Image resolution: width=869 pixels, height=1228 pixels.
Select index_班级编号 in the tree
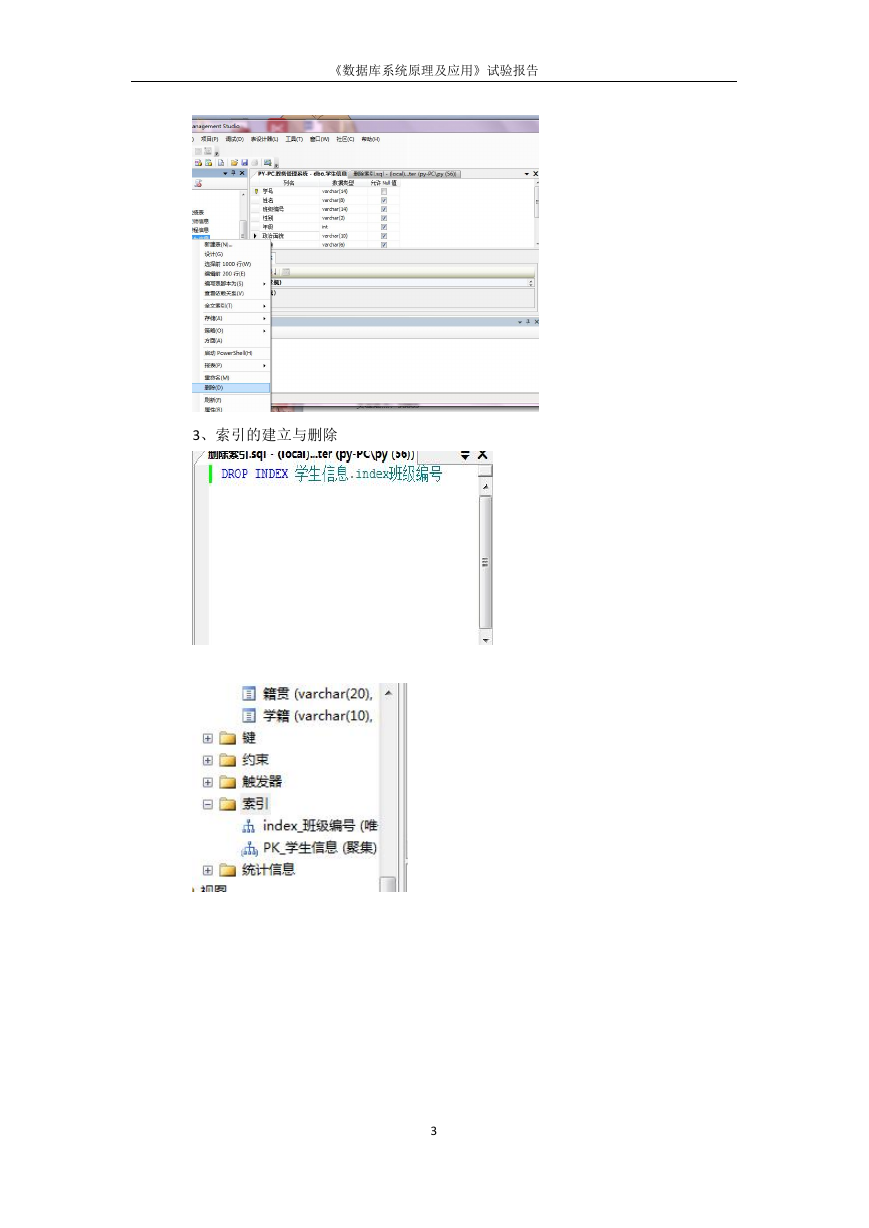point(320,826)
